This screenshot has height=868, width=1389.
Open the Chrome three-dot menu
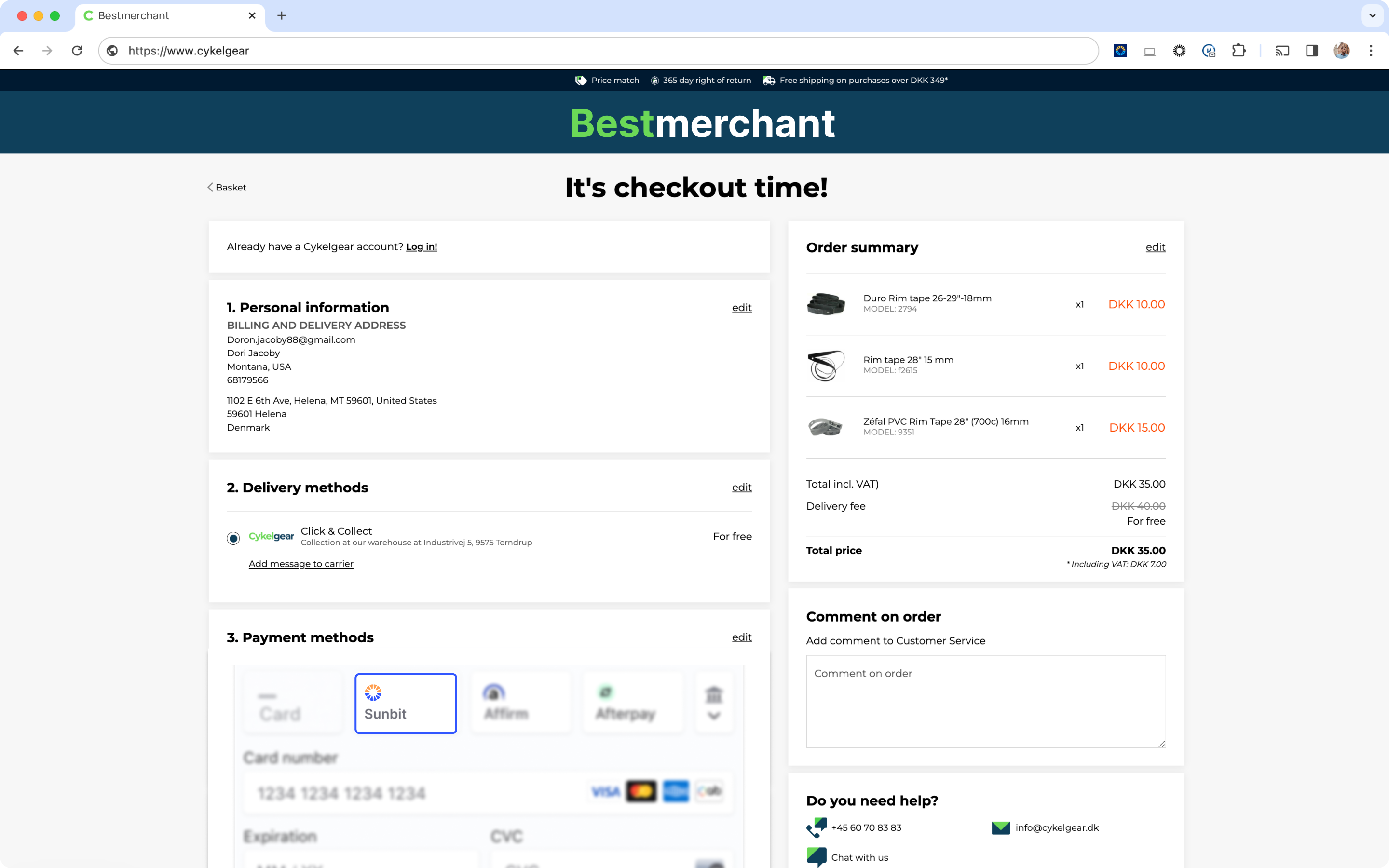[x=1371, y=51]
